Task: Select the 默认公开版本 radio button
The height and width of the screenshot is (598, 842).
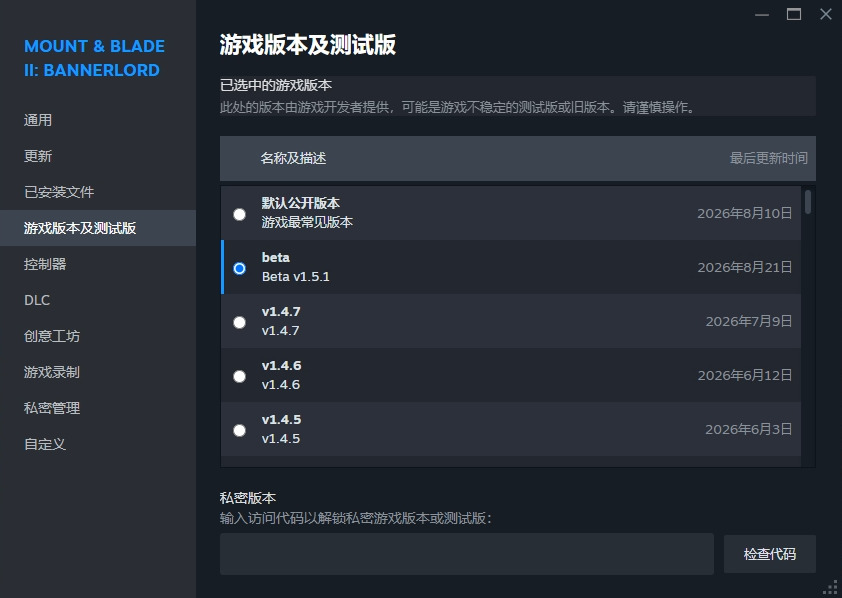Action: 239,214
